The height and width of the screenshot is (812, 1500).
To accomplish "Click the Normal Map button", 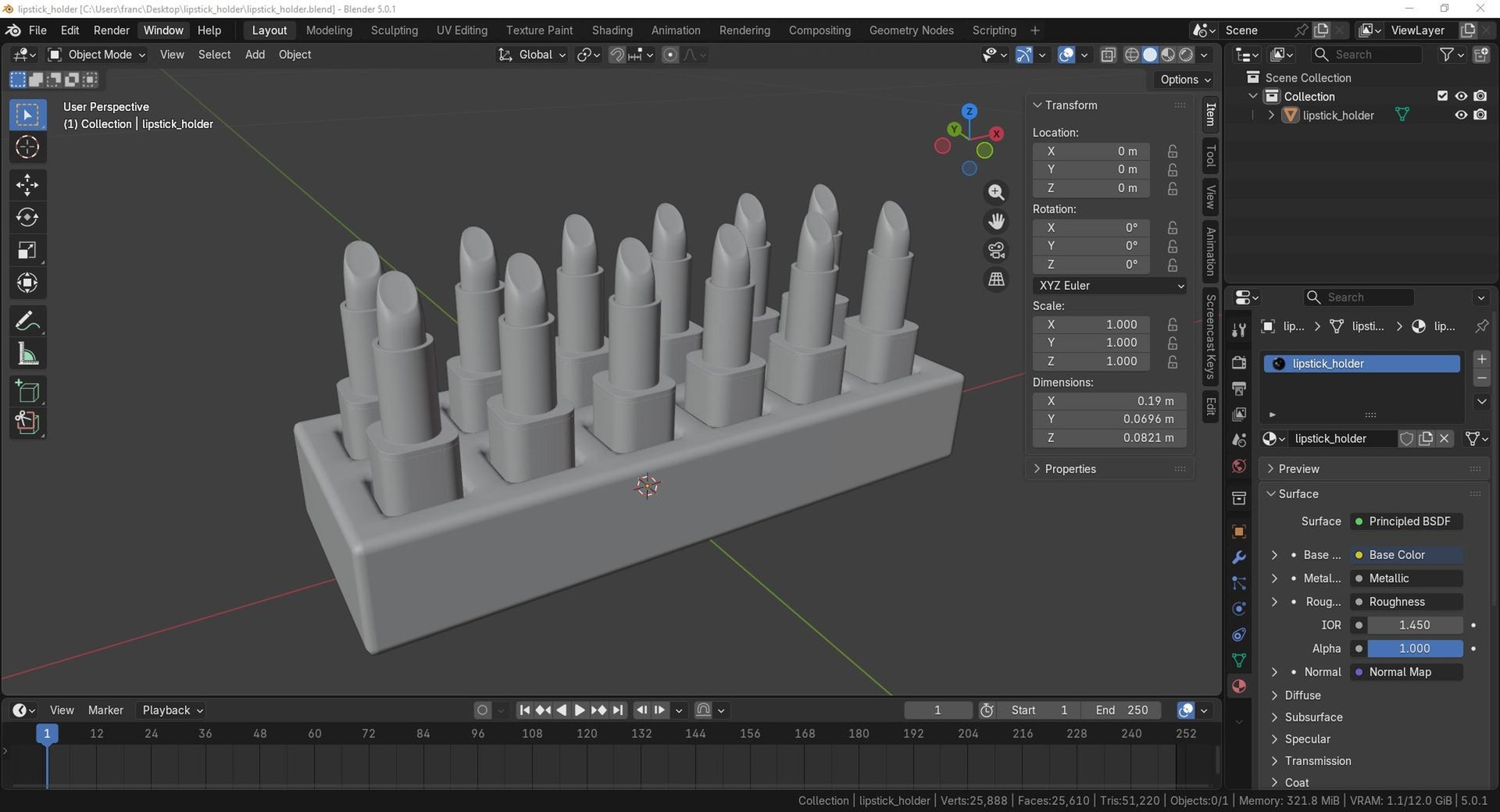I will point(1407,672).
